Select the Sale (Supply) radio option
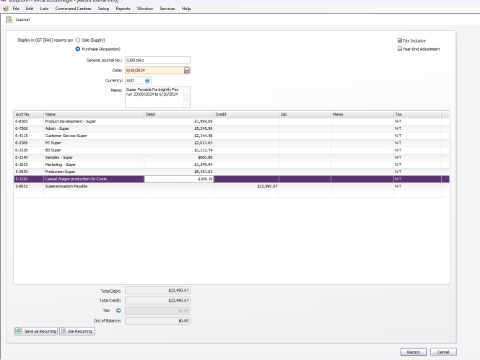 tap(78, 40)
